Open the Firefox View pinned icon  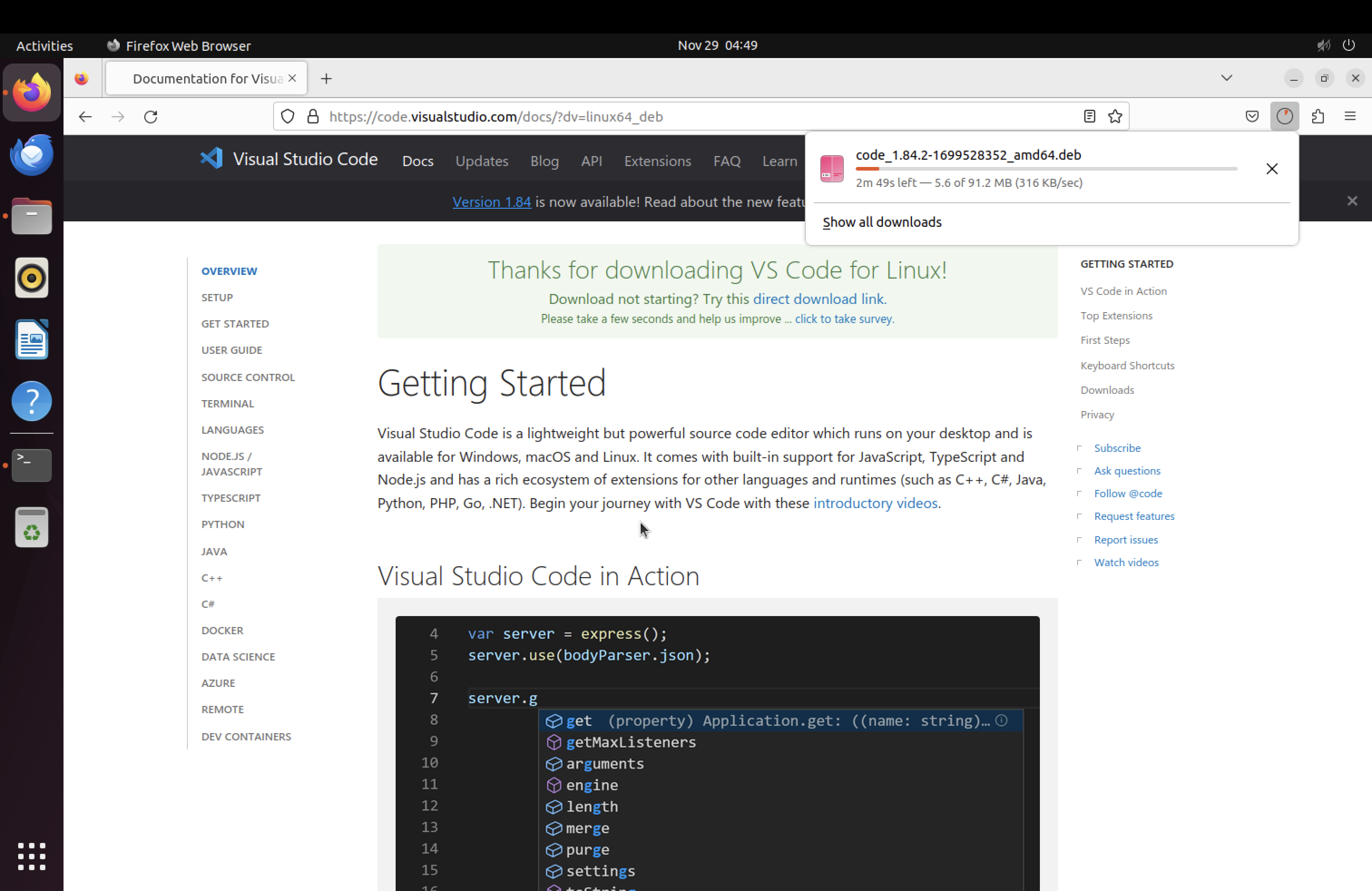82,78
